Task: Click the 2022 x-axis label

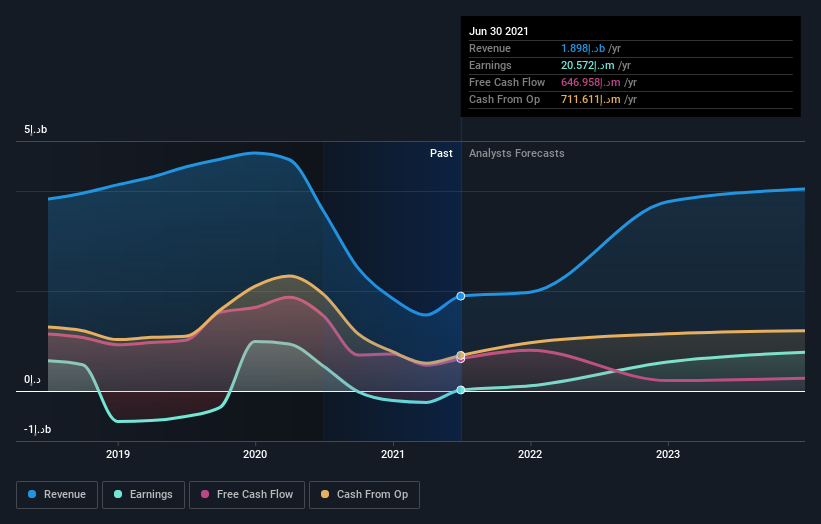Action: 530,454
